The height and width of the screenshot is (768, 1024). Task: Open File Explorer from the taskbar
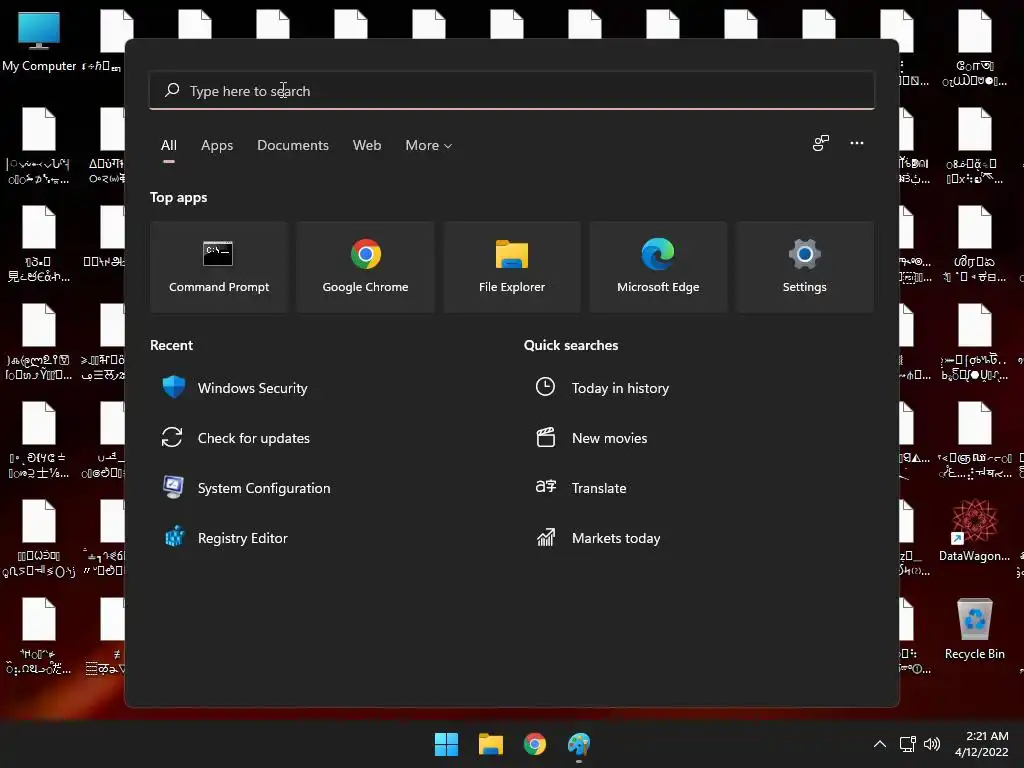point(490,744)
